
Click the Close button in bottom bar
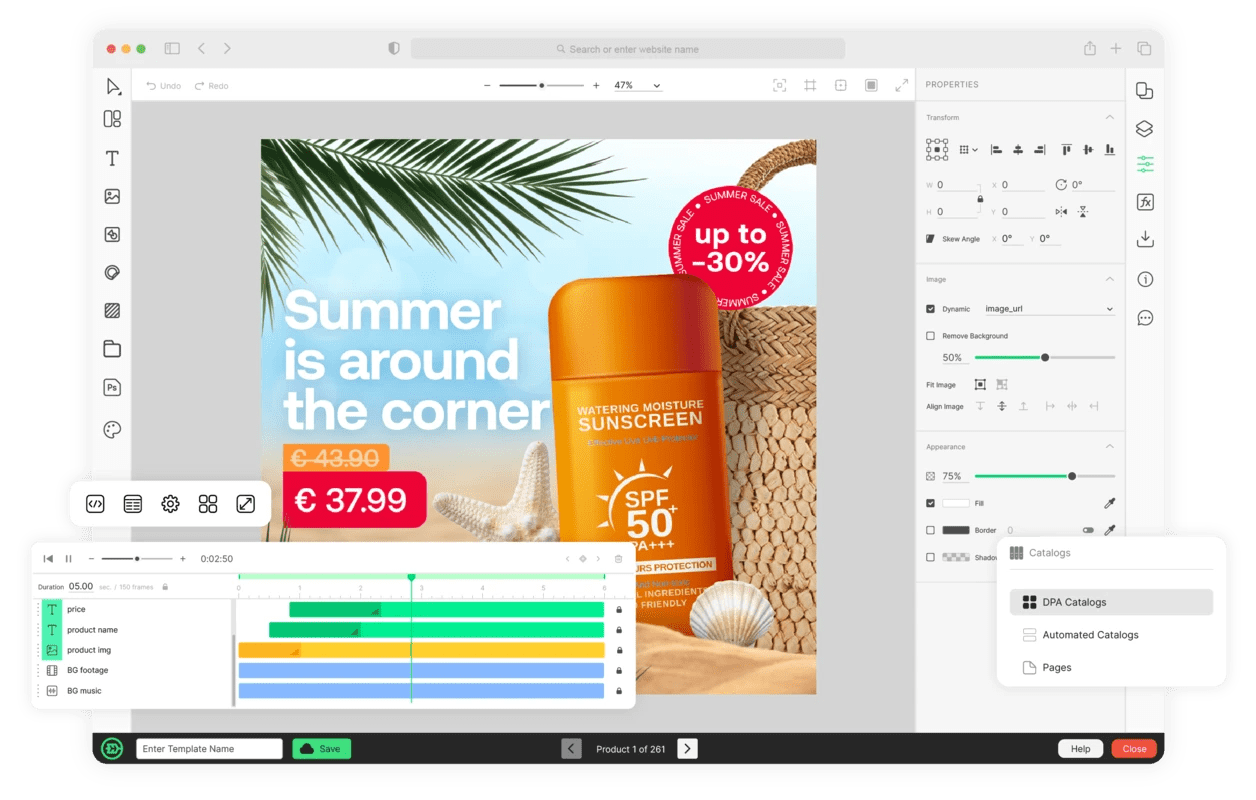1134,749
